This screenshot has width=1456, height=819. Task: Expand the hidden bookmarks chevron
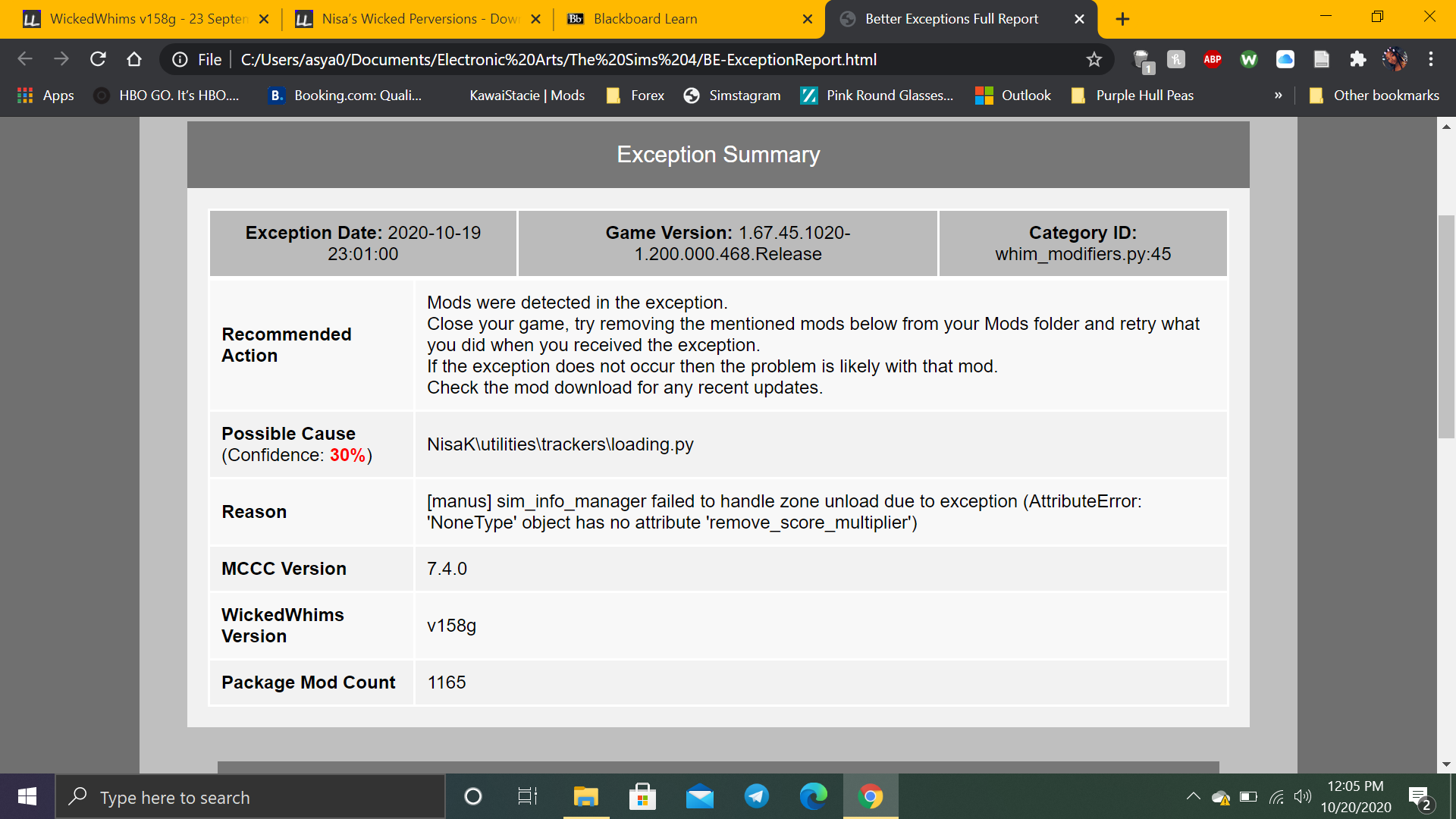1279,96
